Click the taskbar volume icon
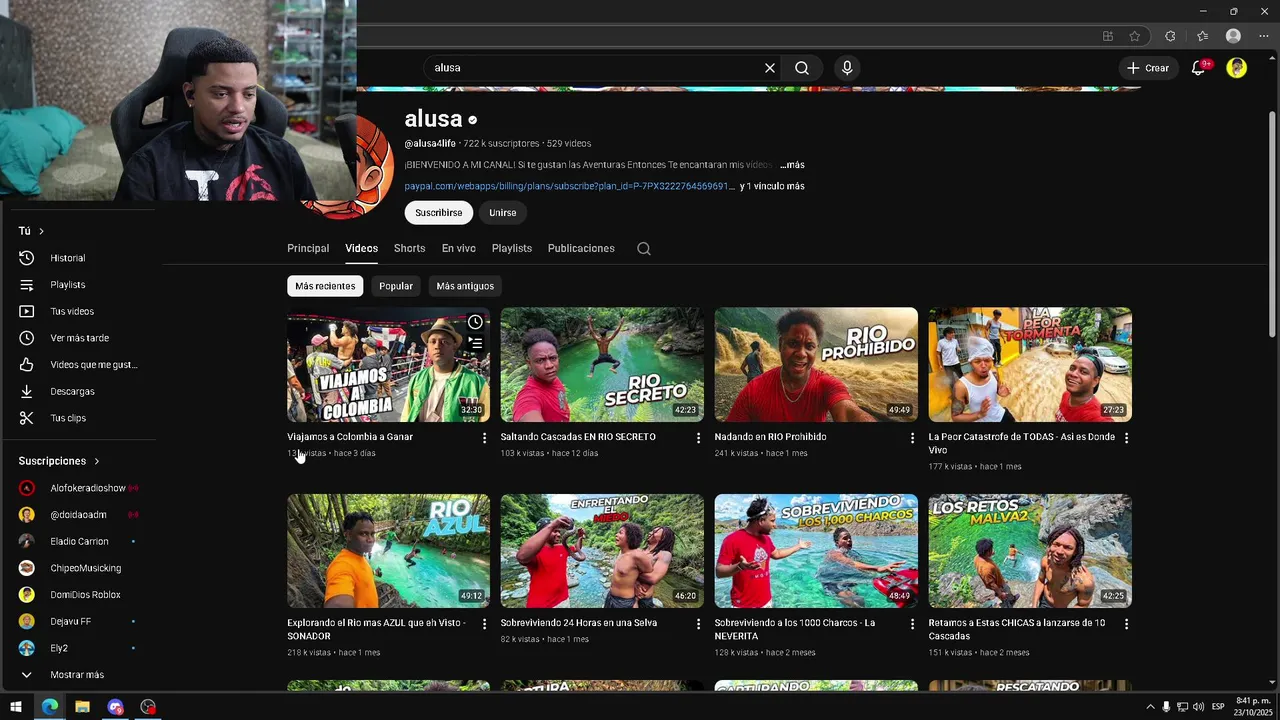The image size is (1280, 720). (1200, 707)
